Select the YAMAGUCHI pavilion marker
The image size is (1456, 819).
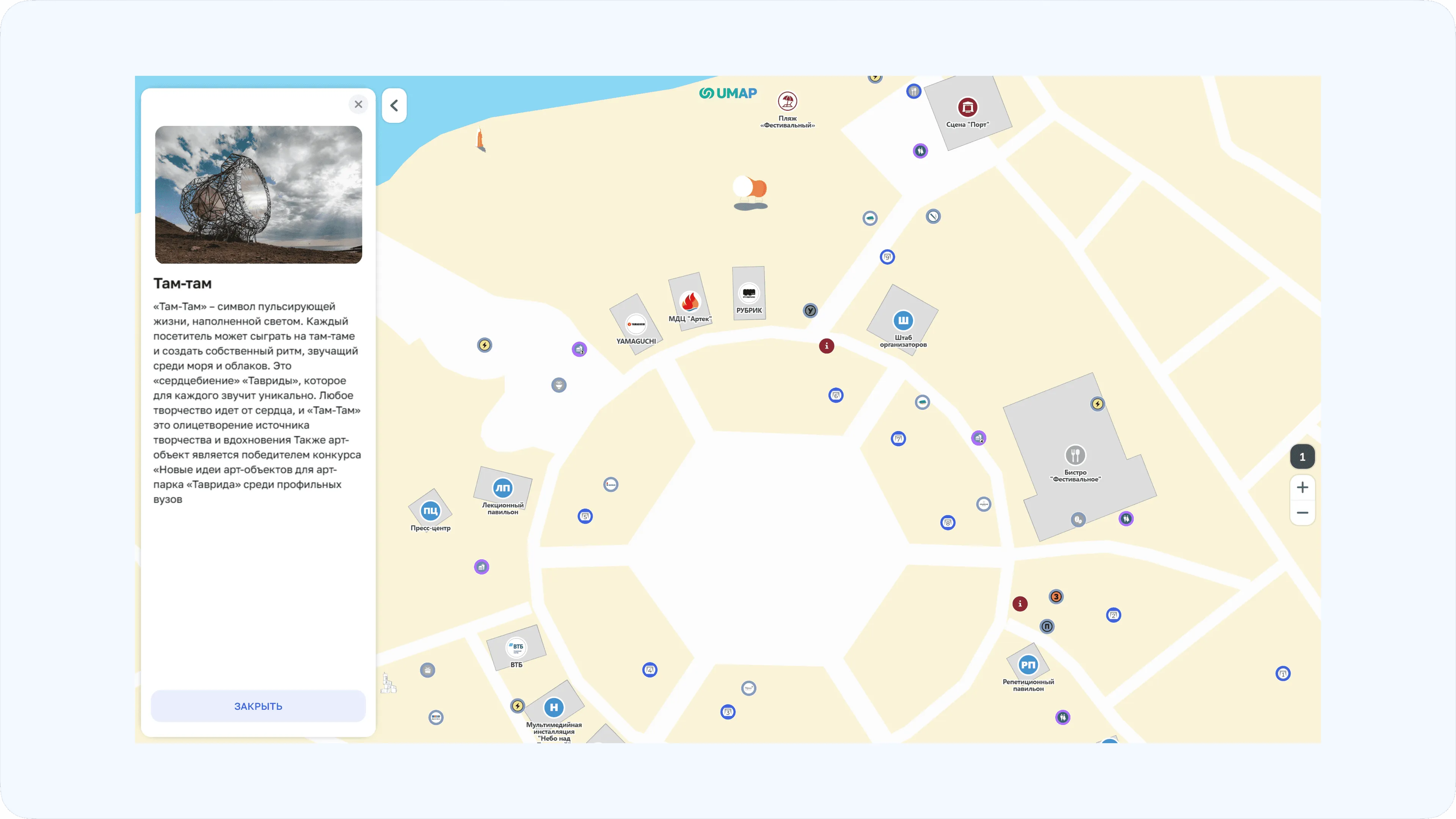(636, 324)
